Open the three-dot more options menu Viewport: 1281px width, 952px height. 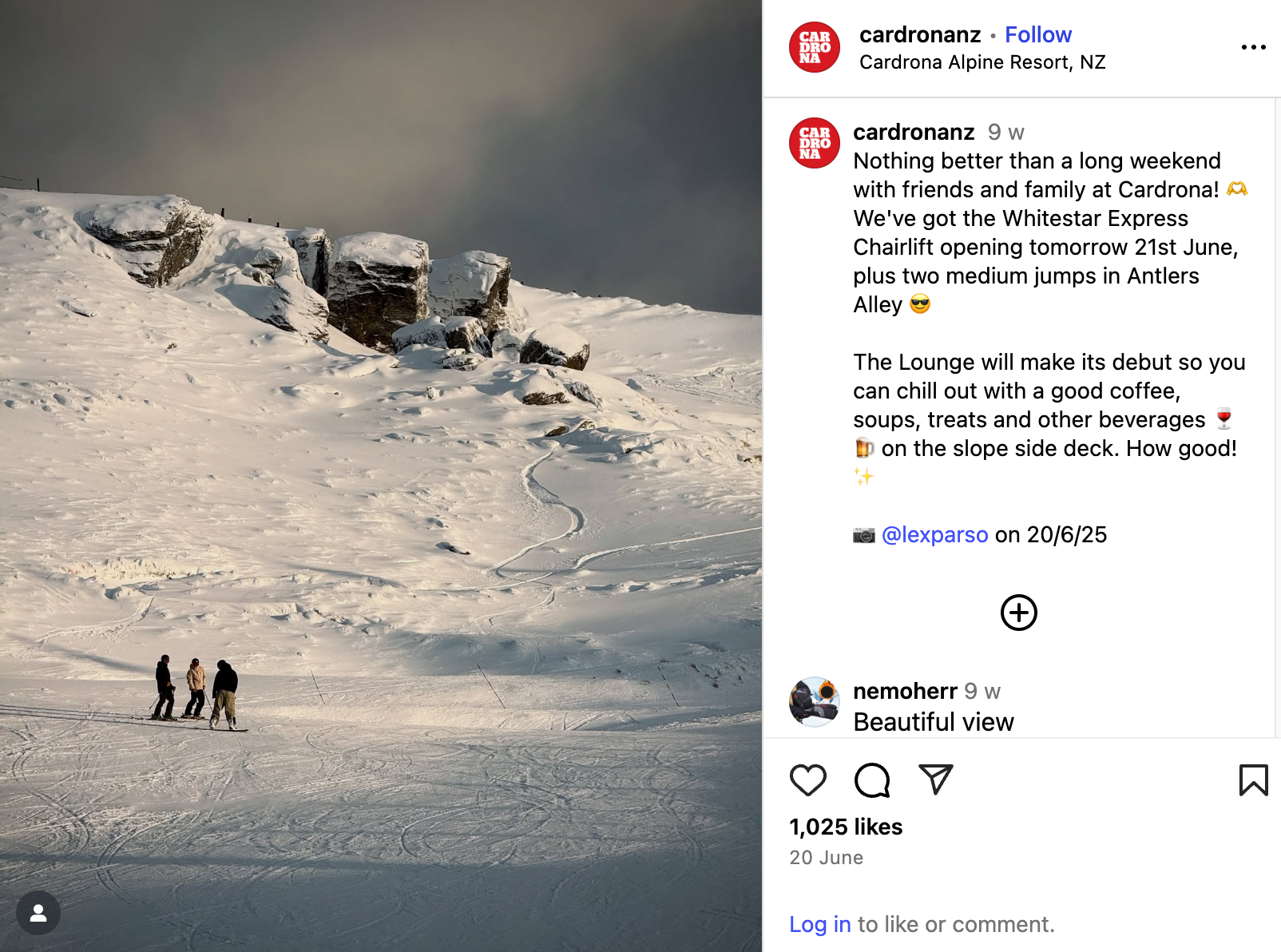click(x=1253, y=47)
